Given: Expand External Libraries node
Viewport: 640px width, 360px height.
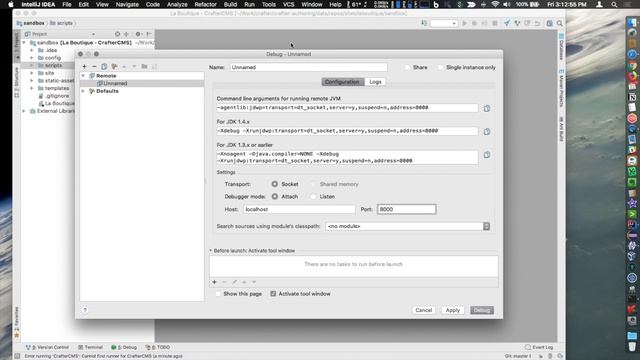Looking at the screenshot, I should click(24, 111).
